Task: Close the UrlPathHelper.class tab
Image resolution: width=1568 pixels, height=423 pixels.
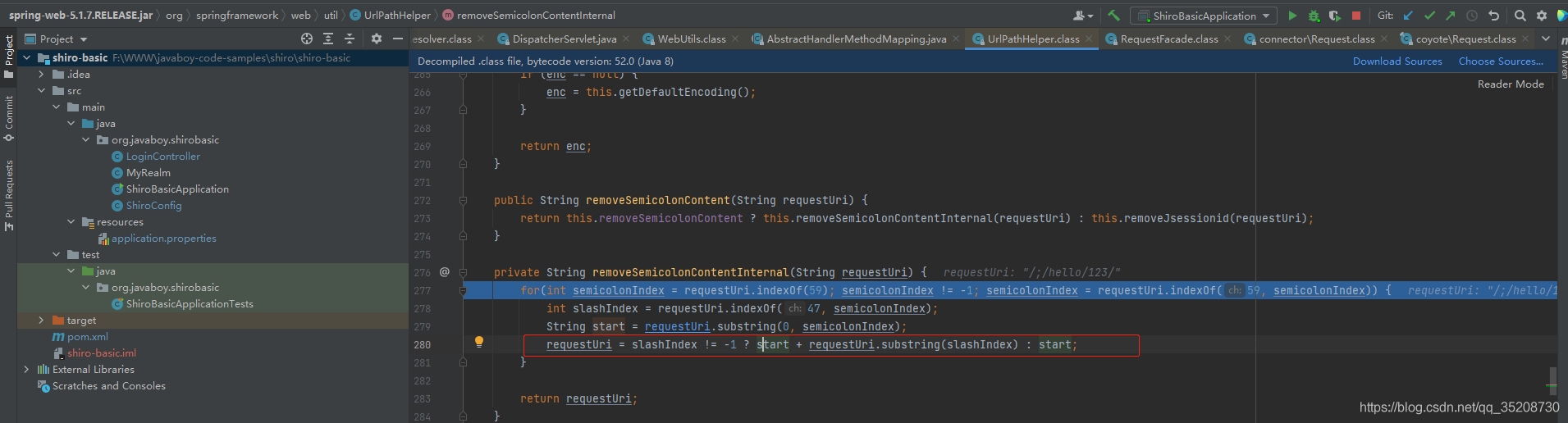Action: [1089, 39]
